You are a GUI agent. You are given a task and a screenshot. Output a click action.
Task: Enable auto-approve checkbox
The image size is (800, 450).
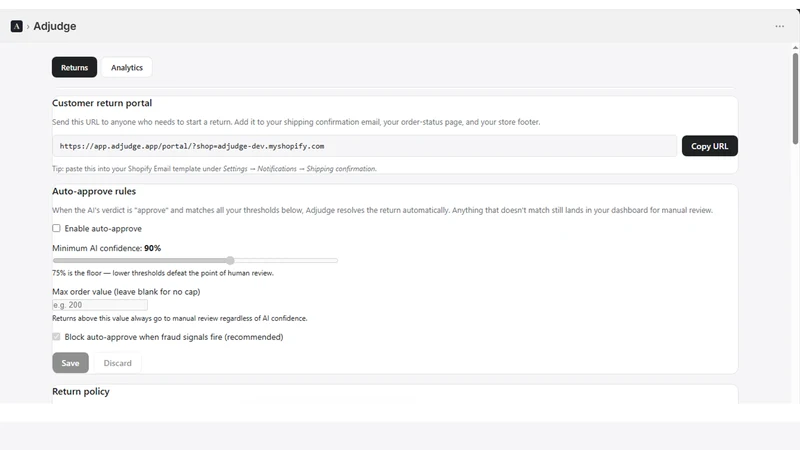[56, 228]
